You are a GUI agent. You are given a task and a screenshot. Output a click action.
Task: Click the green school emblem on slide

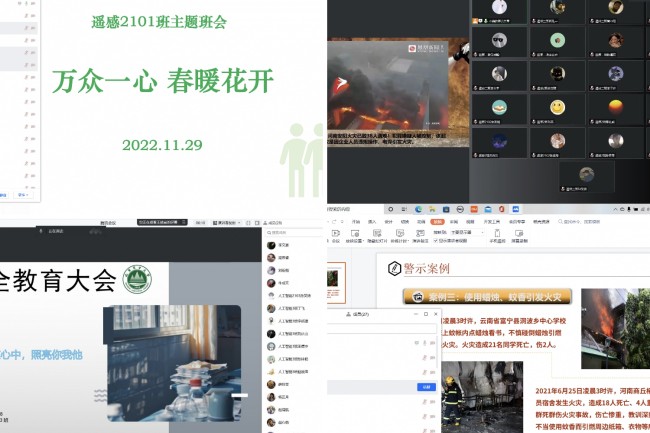point(135,280)
